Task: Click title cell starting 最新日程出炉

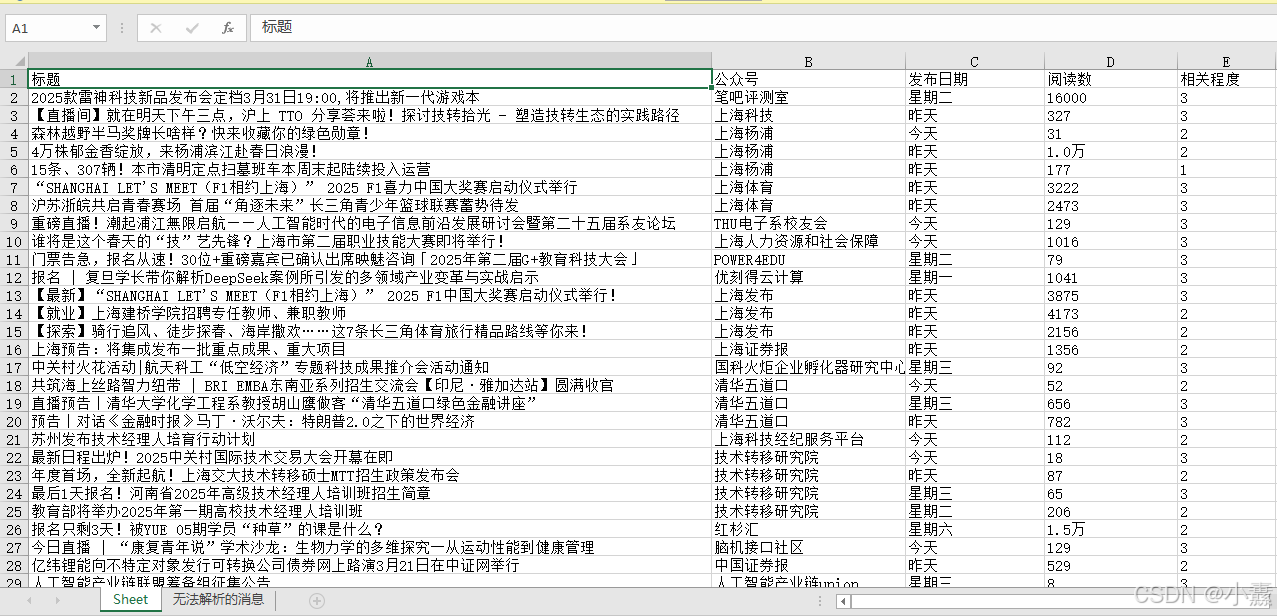Action: point(369,457)
